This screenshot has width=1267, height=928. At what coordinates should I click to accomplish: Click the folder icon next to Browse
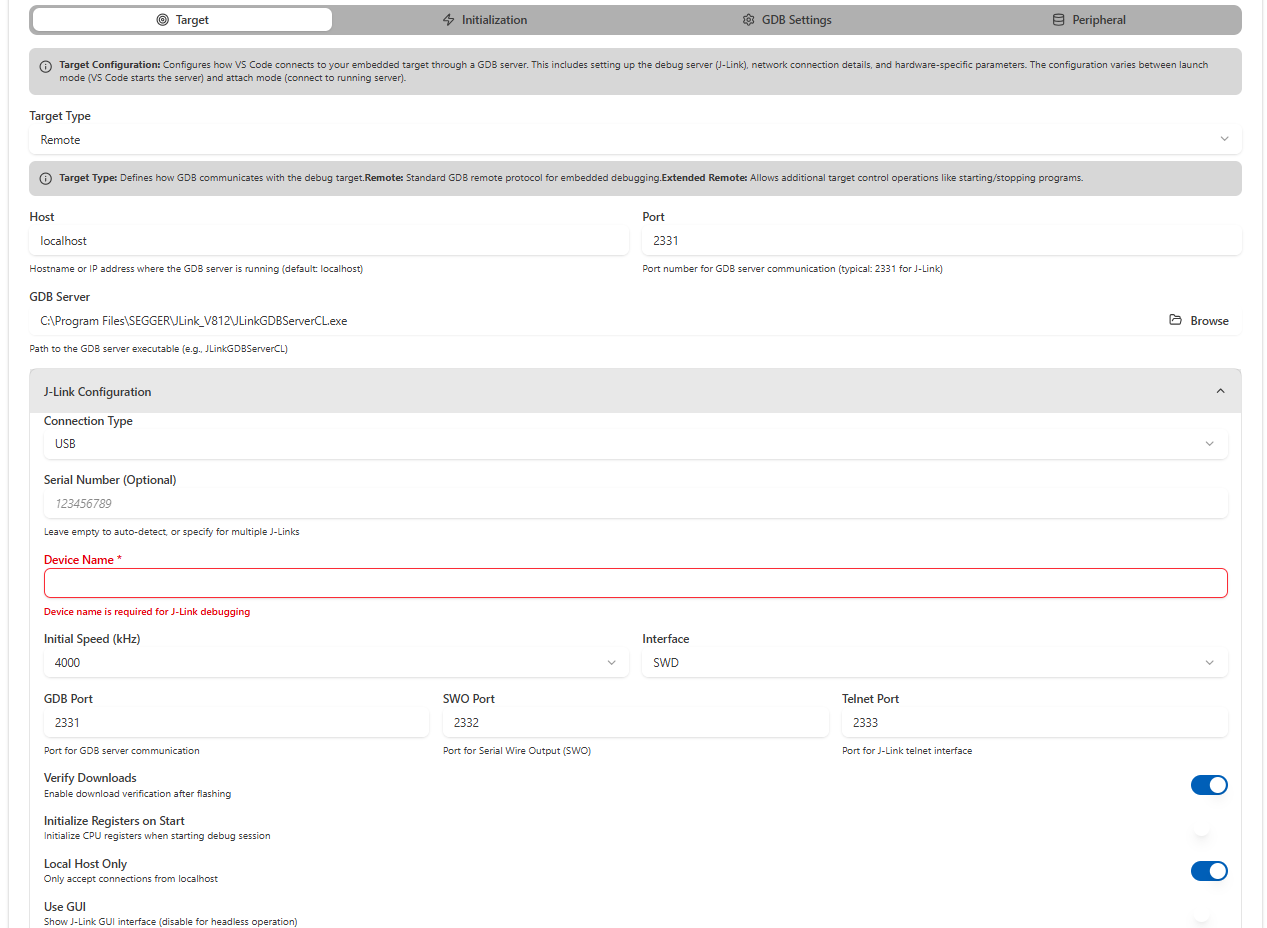1175,321
